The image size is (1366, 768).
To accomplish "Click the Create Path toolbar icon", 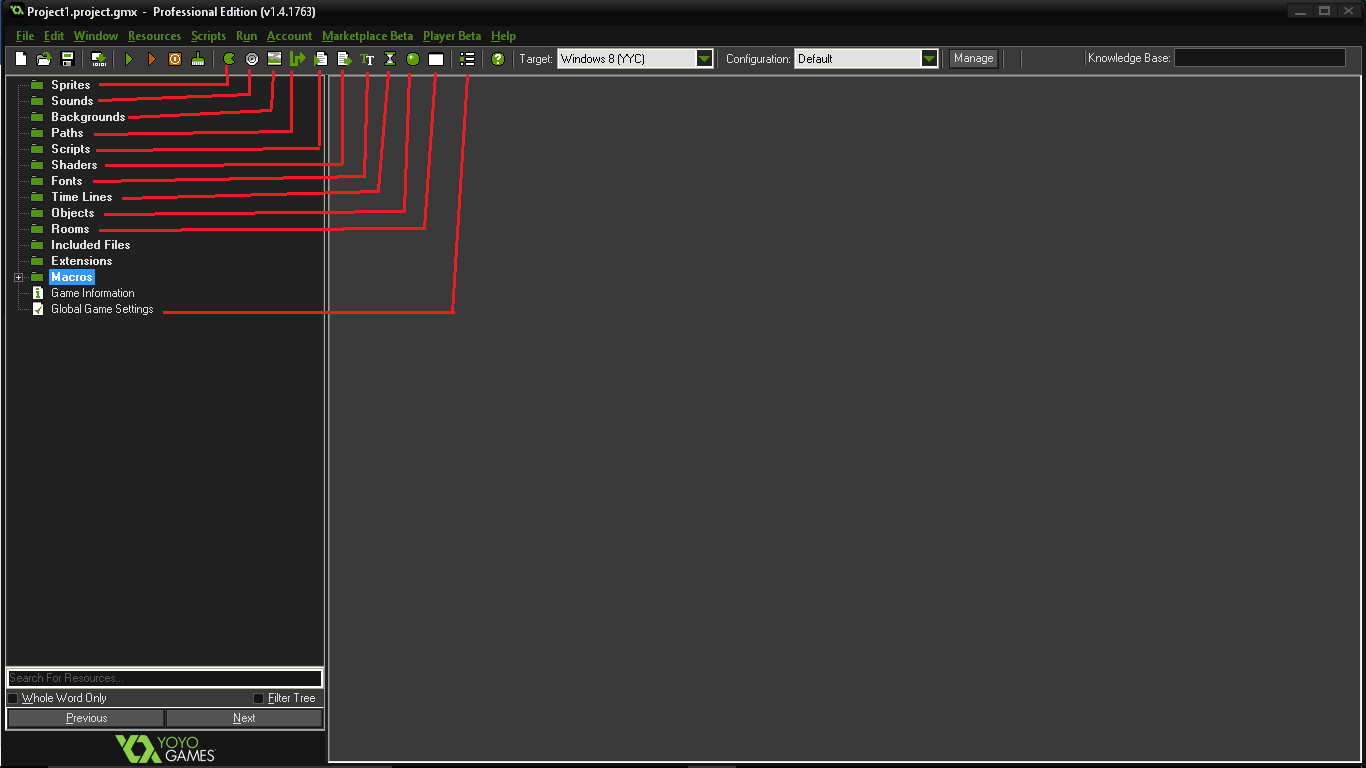I will tap(297, 59).
